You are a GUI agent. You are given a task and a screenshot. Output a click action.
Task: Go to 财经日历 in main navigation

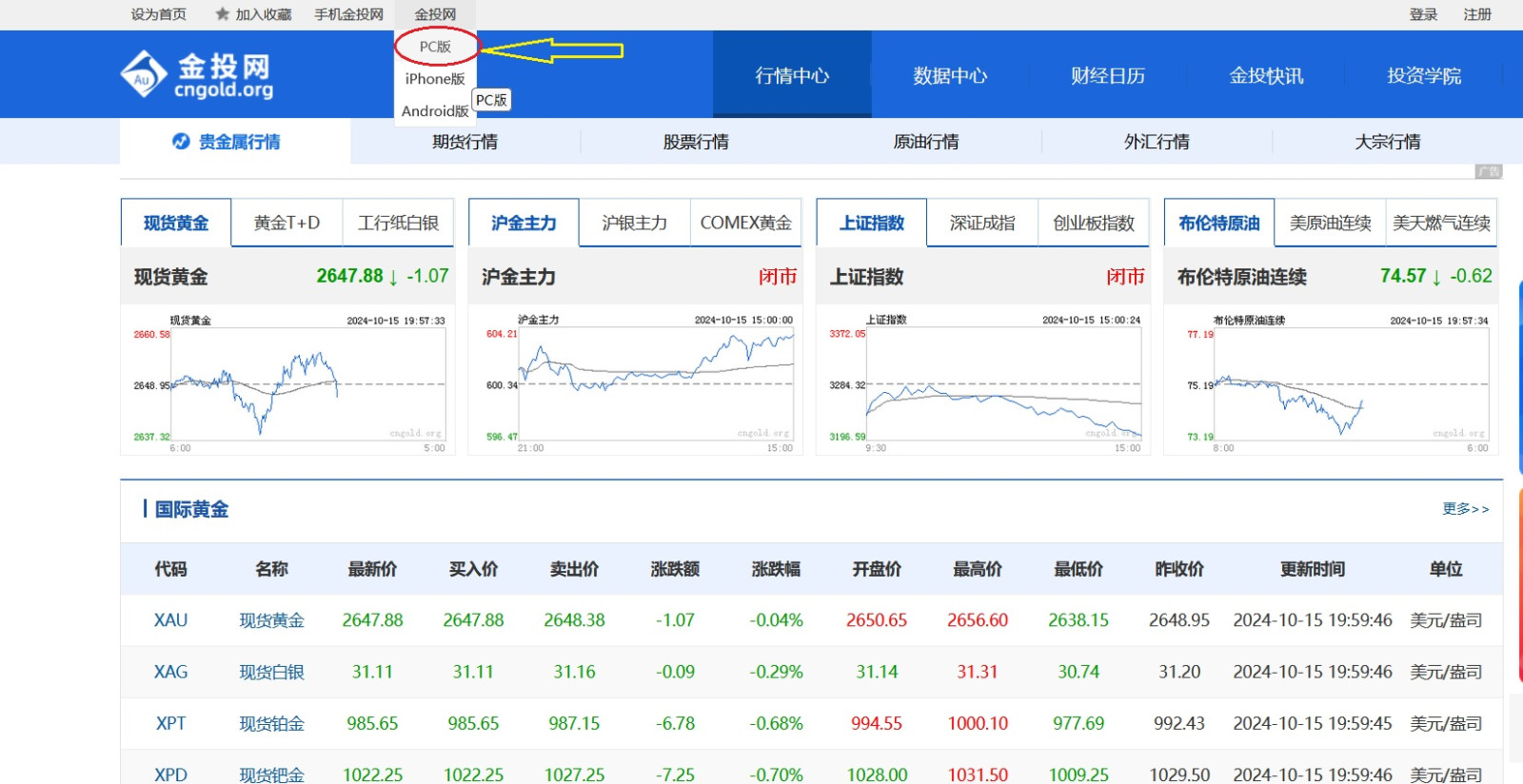(x=1108, y=75)
